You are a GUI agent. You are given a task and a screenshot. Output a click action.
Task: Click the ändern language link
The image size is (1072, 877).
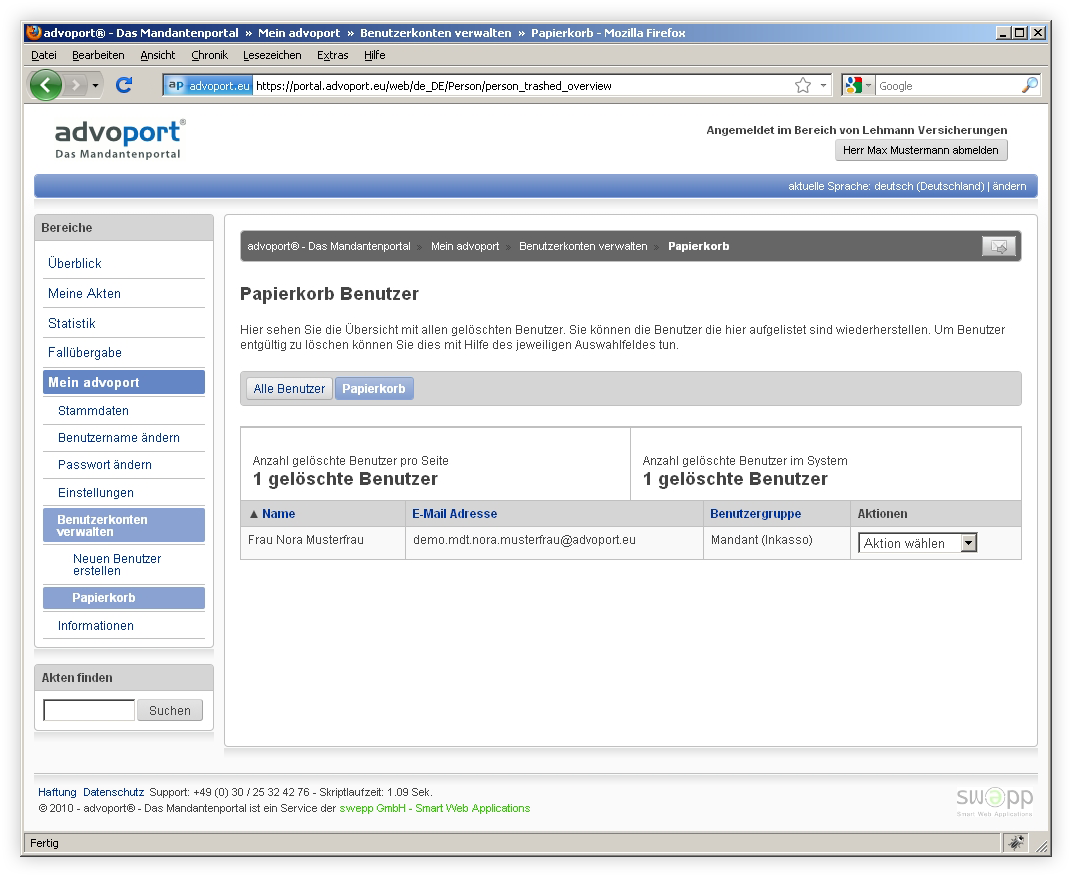(x=1009, y=186)
